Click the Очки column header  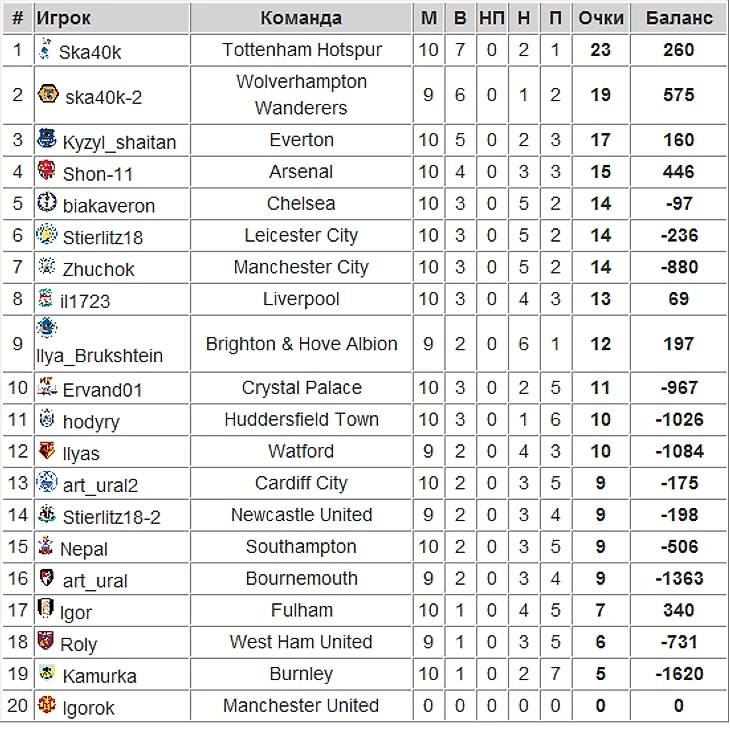coord(601,18)
